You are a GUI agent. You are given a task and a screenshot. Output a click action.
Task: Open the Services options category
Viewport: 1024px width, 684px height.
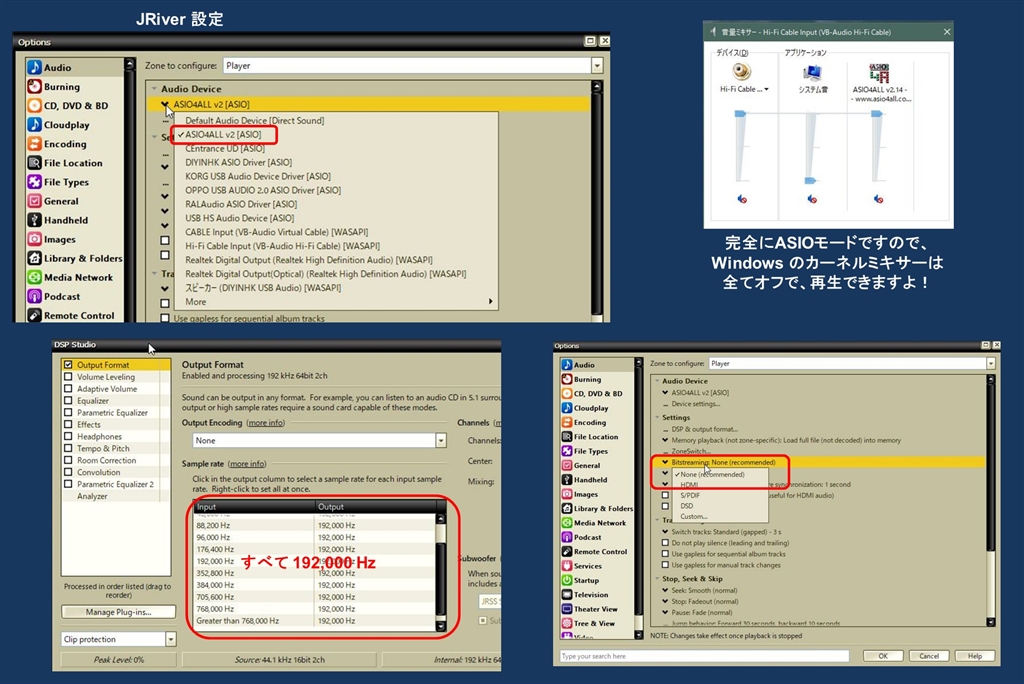tap(582, 566)
